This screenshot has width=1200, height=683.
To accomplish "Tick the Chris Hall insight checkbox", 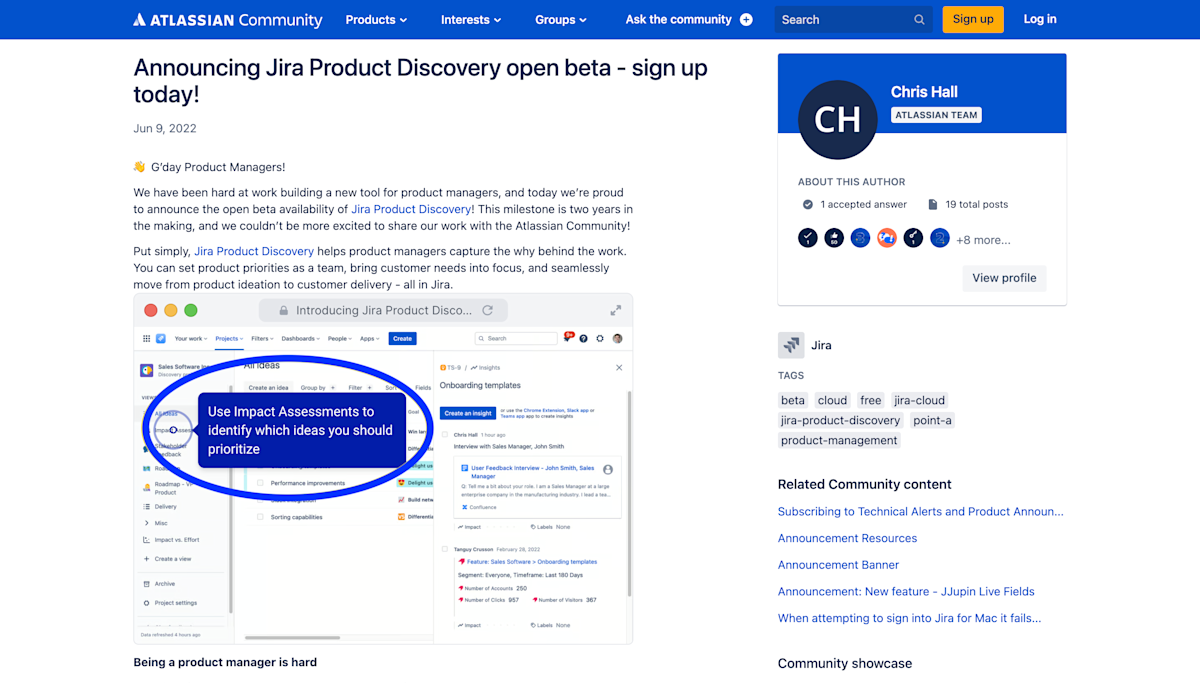I will pos(445,435).
